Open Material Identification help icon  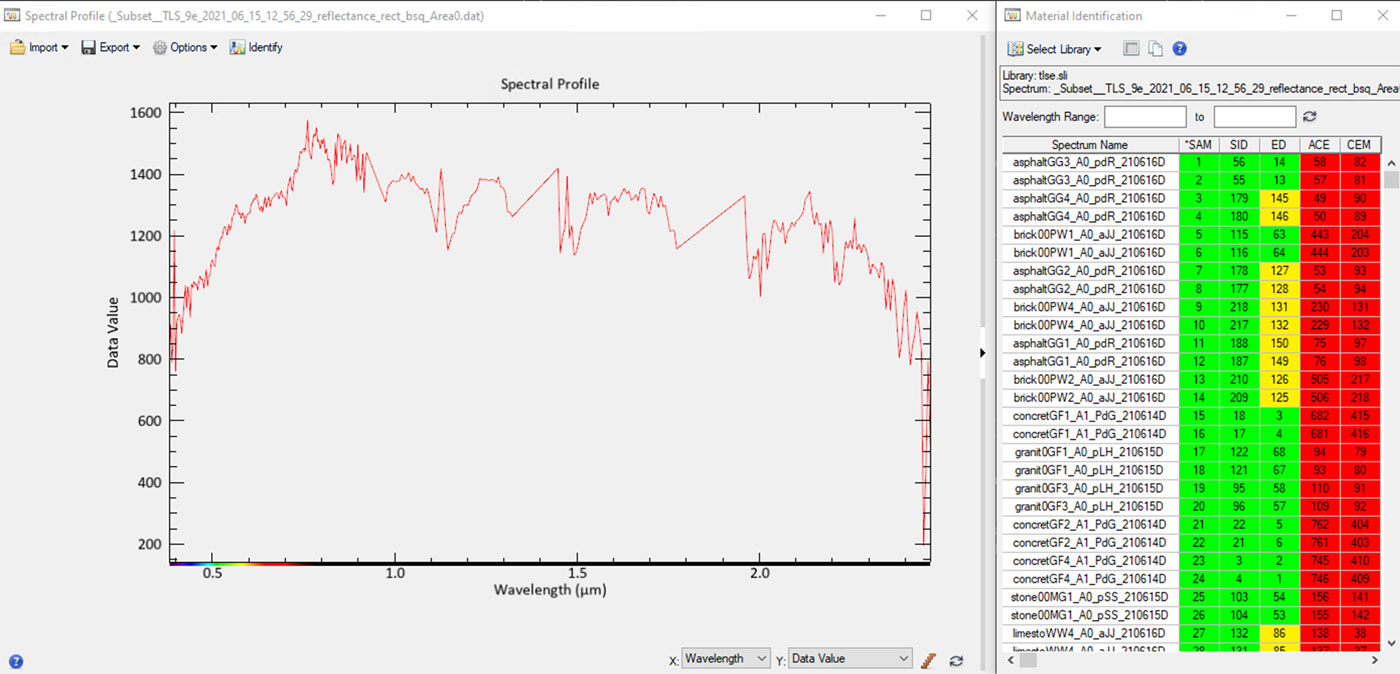[1179, 49]
